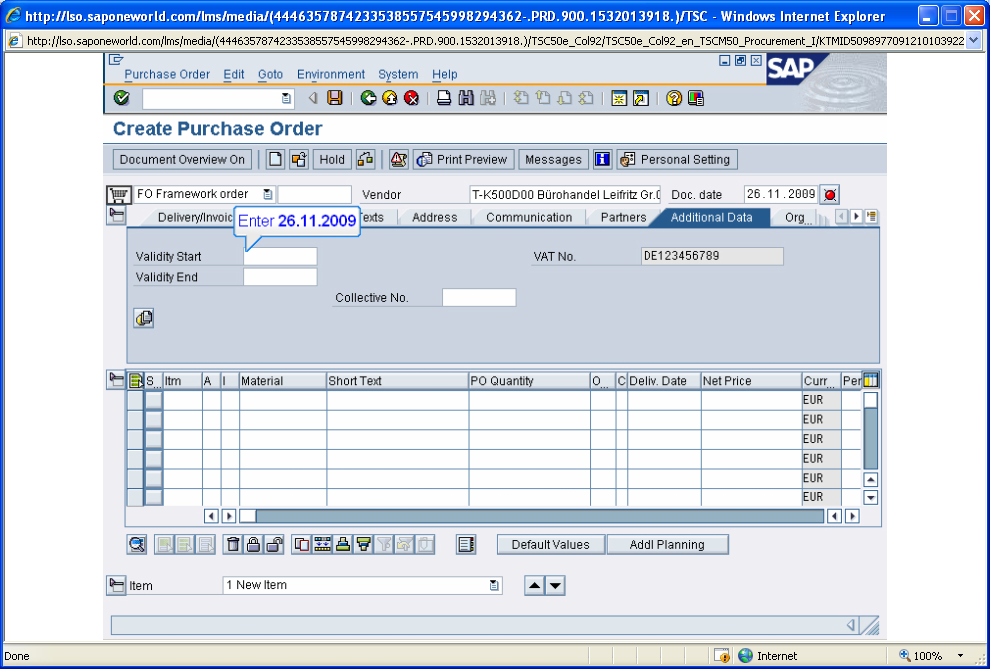Click Document Overview On button
This screenshot has height=669, width=990.
(x=182, y=159)
